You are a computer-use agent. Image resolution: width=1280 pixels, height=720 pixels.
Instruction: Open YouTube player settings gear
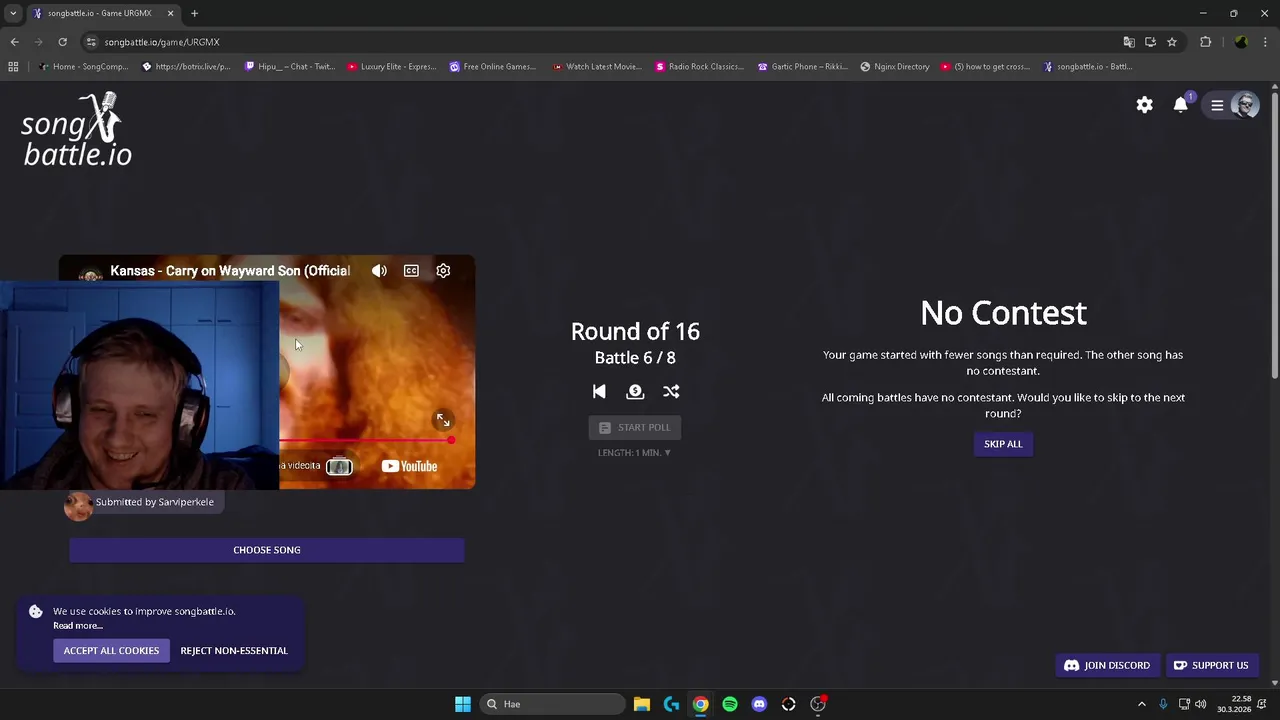point(443,271)
